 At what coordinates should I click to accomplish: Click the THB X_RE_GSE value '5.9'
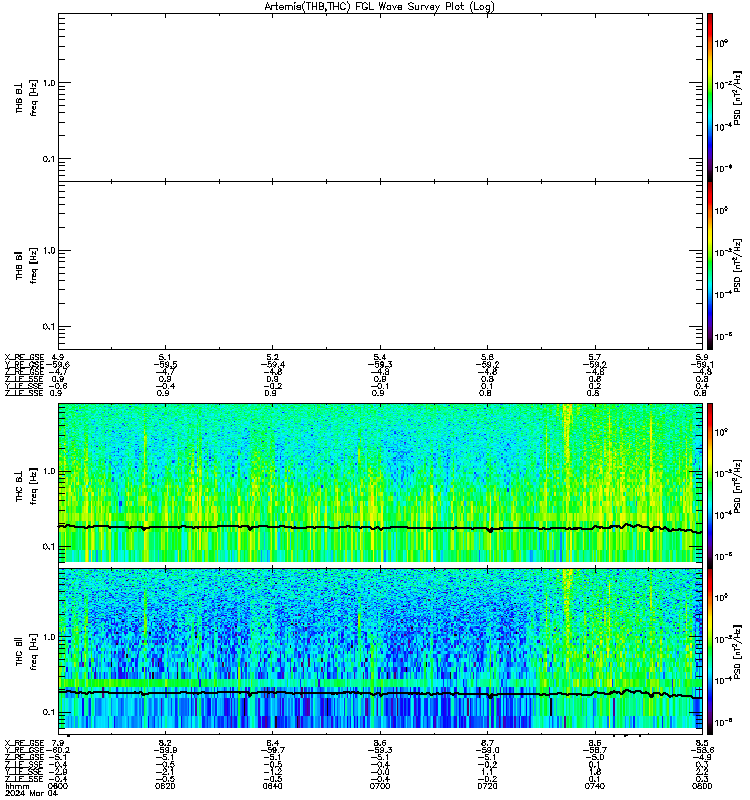(702, 357)
